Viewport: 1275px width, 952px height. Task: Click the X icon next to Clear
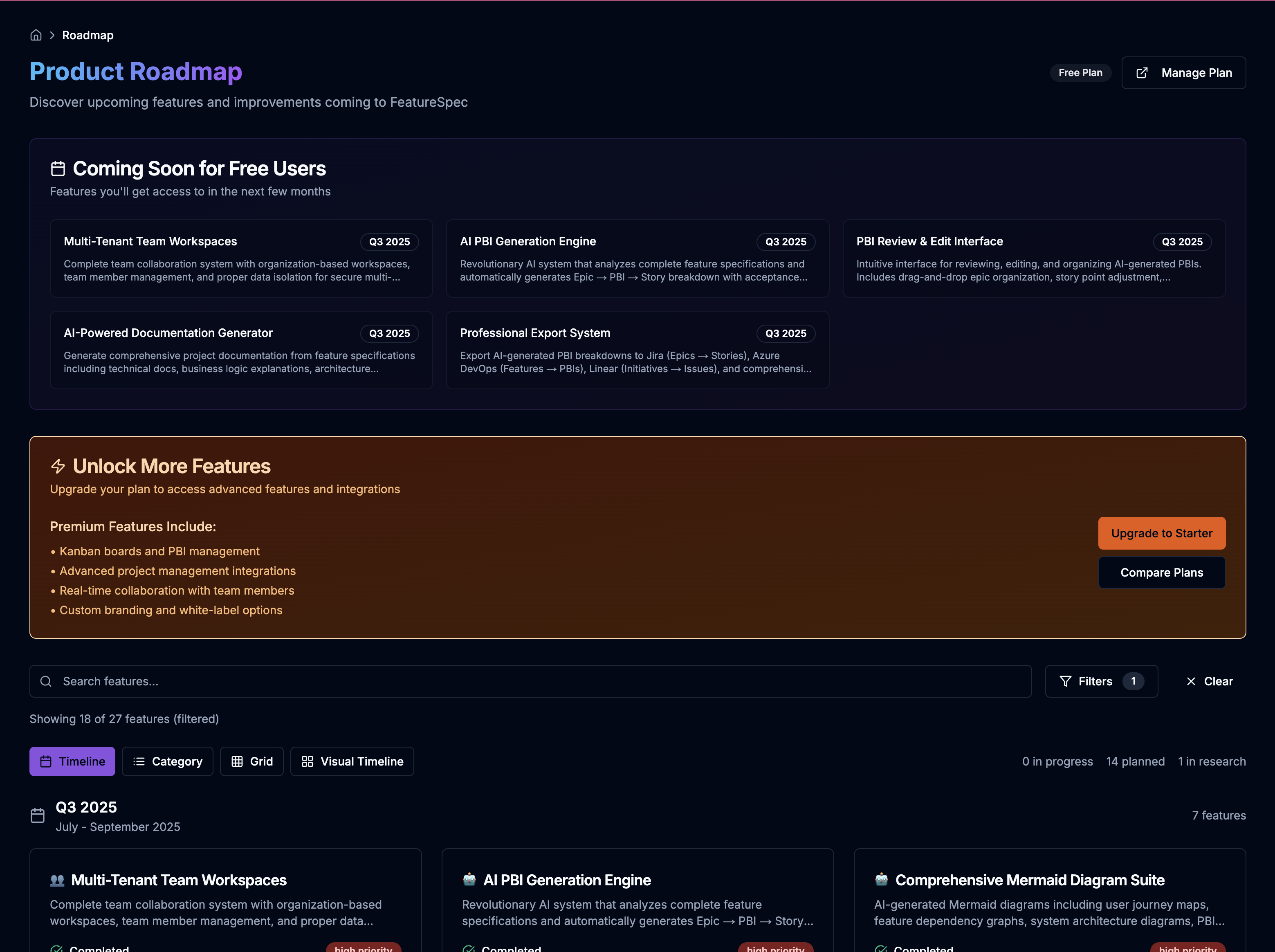pyautogui.click(x=1191, y=682)
